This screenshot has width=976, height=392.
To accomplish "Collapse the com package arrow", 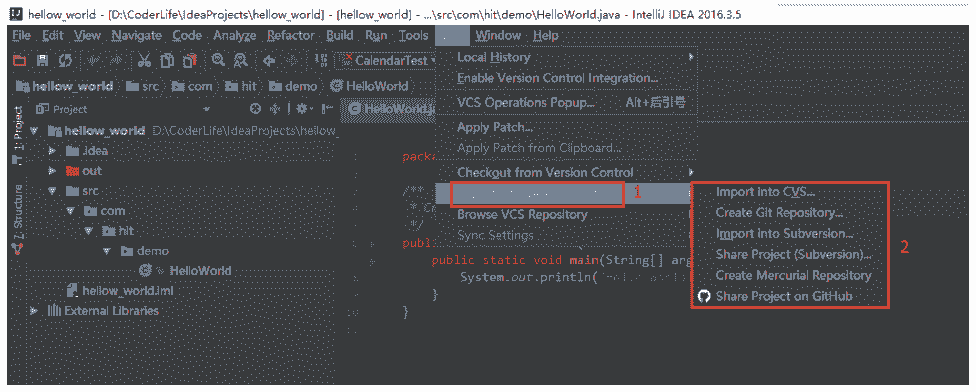I will [x=70, y=211].
